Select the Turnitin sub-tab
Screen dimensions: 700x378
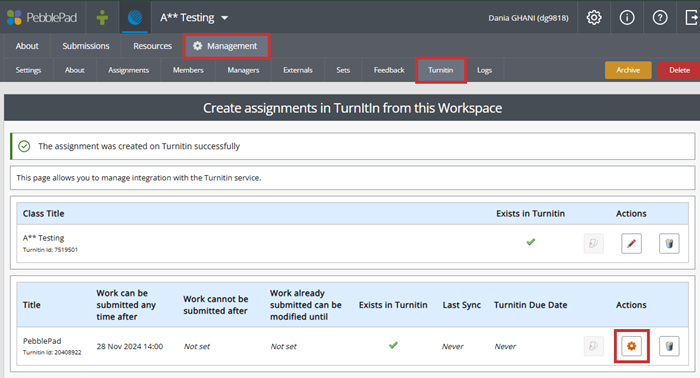(441, 70)
